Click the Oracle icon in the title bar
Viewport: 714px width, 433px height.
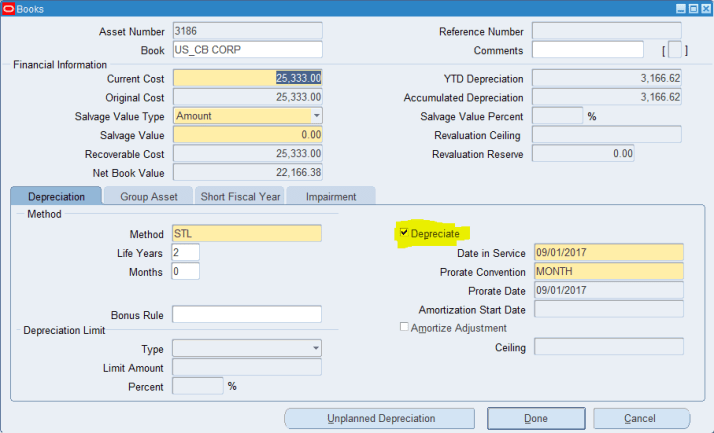click(9, 8)
